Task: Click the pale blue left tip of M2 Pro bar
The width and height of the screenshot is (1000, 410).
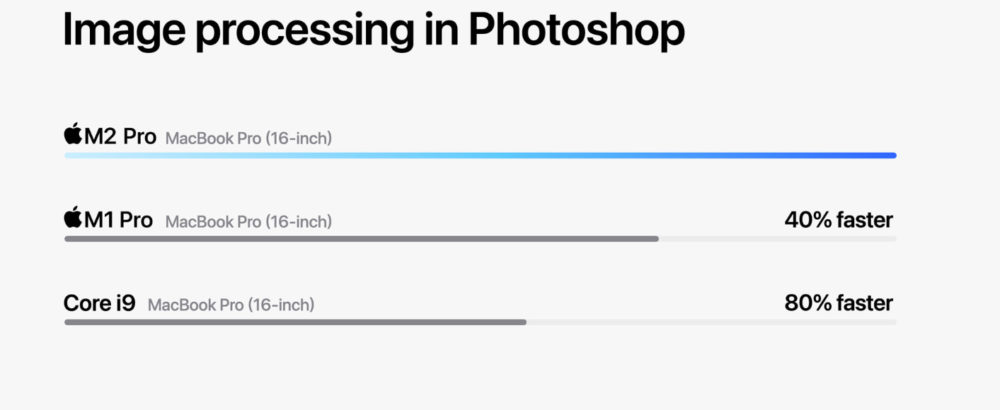Action: (75, 156)
